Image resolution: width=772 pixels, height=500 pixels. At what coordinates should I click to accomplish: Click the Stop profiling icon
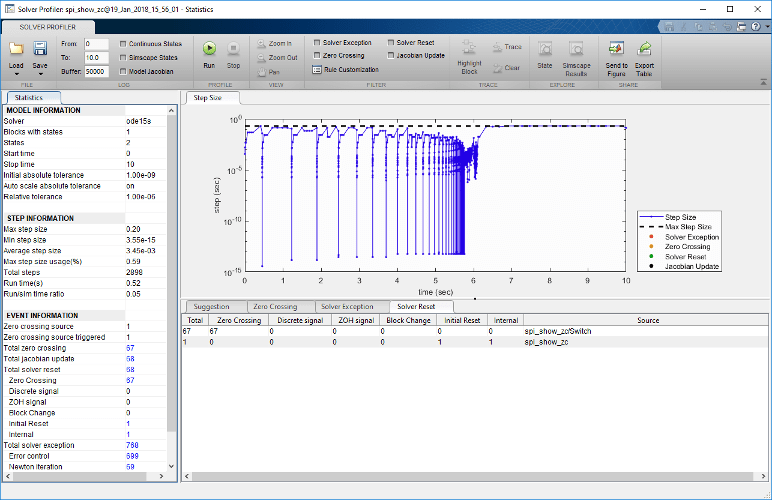pyautogui.click(x=233, y=48)
